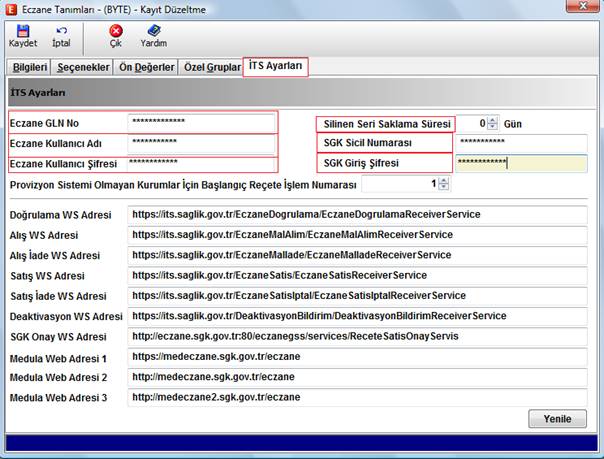Open Yardım help book icon
This screenshot has width=604, height=459.
[x=154, y=30]
